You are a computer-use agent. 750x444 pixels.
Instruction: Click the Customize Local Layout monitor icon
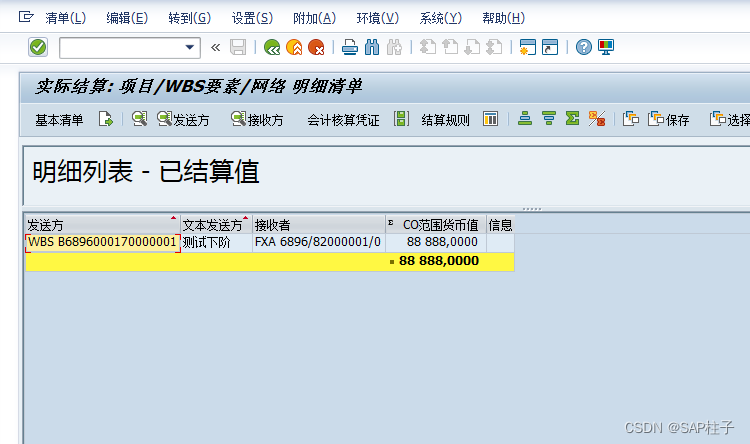pos(606,47)
